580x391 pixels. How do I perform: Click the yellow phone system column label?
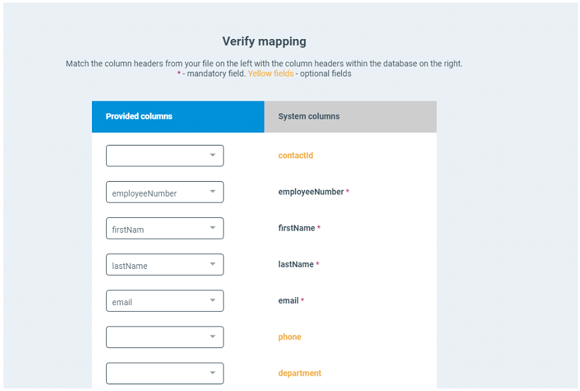pos(290,337)
